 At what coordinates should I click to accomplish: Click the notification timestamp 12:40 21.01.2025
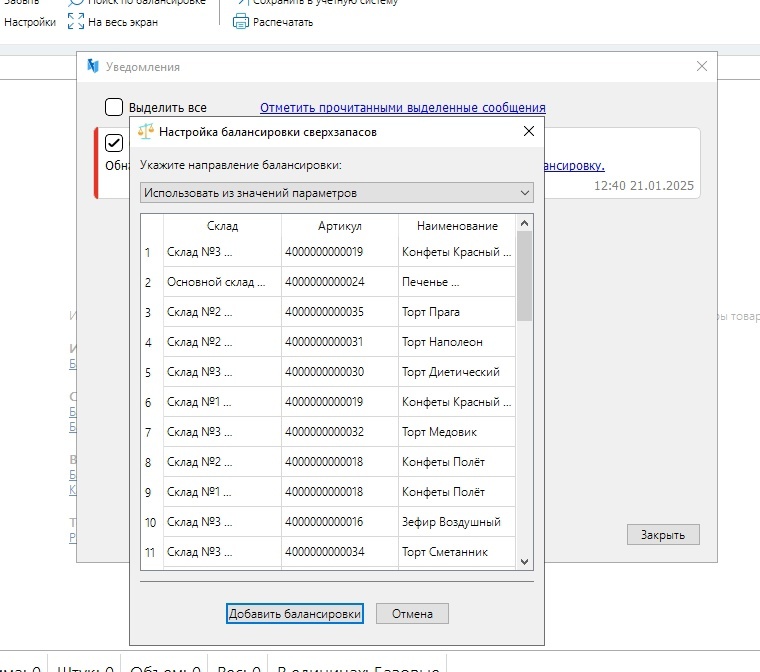(644, 186)
